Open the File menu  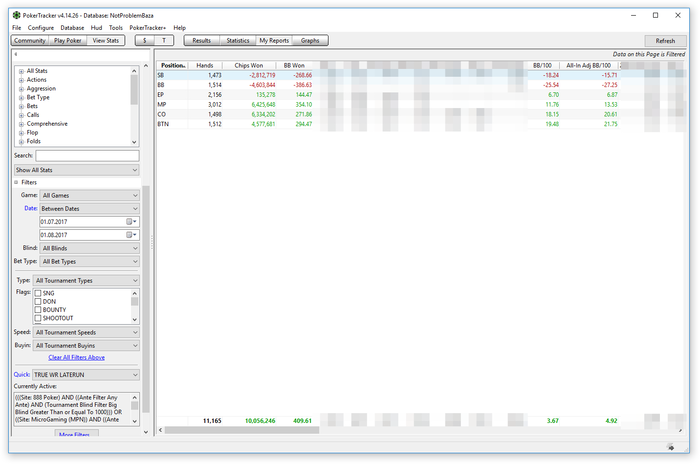[x=17, y=28]
